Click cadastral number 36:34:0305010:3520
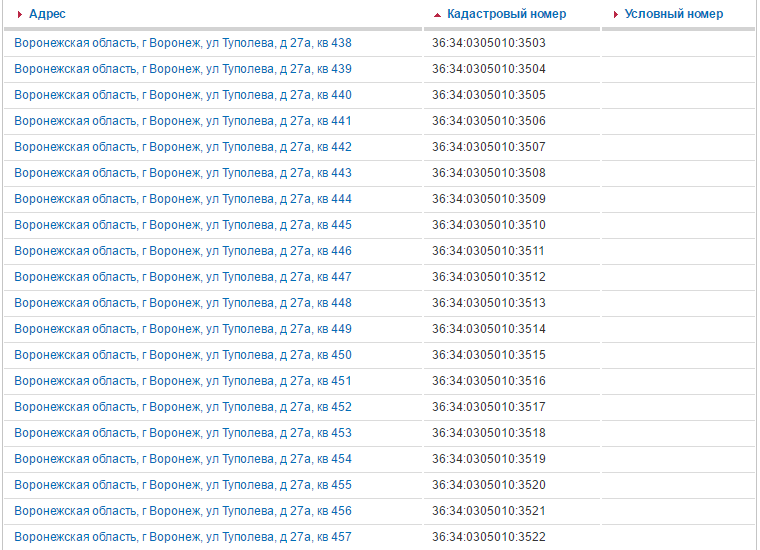This screenshot has height=550, width=760. [489, 485]
